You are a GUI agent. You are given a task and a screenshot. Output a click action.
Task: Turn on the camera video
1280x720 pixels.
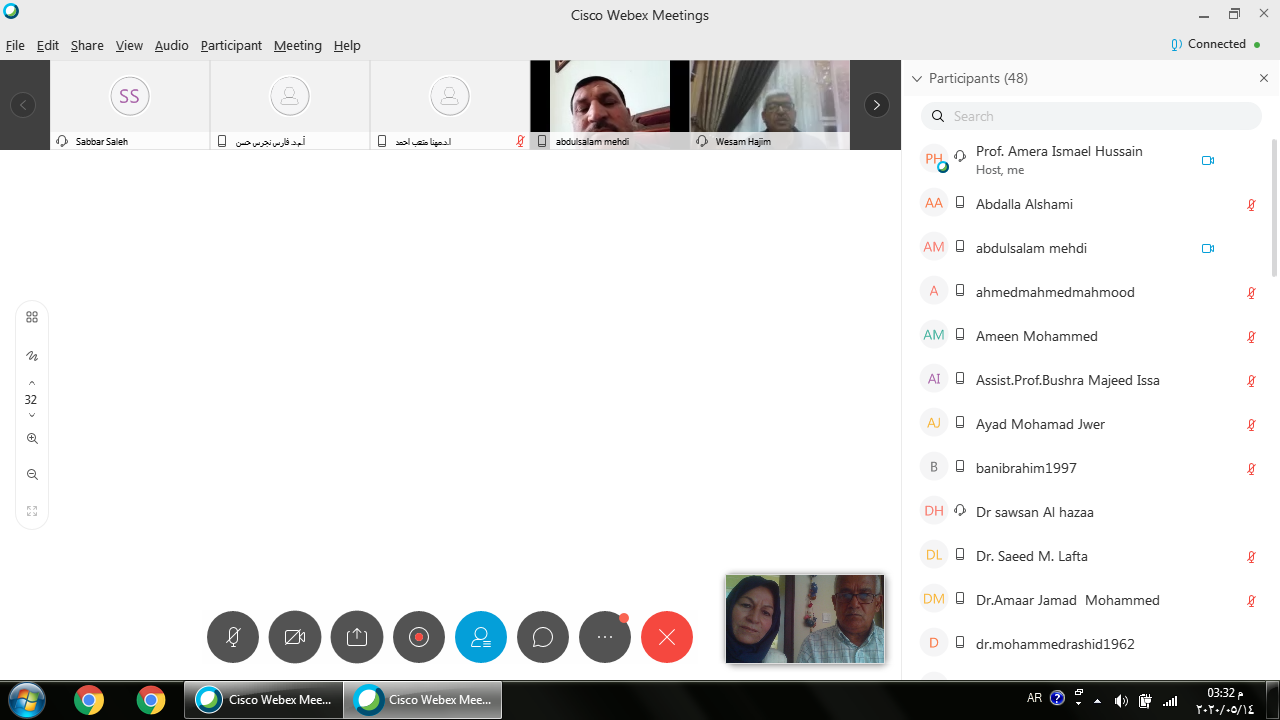(x=295, y=637)
